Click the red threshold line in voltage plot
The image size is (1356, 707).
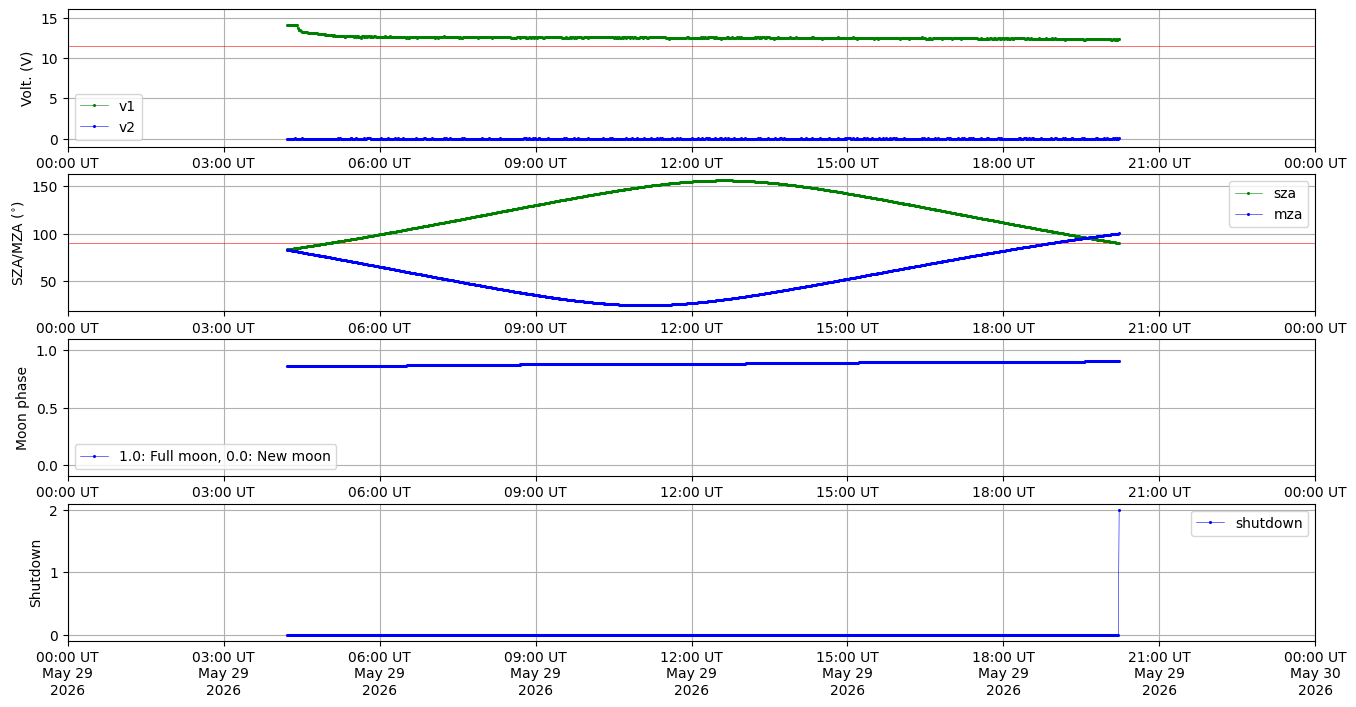[691, 46]
